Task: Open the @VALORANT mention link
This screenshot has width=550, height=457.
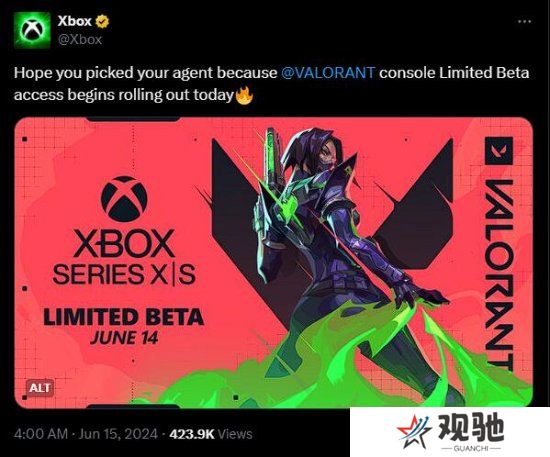Action: click(328, 73)
